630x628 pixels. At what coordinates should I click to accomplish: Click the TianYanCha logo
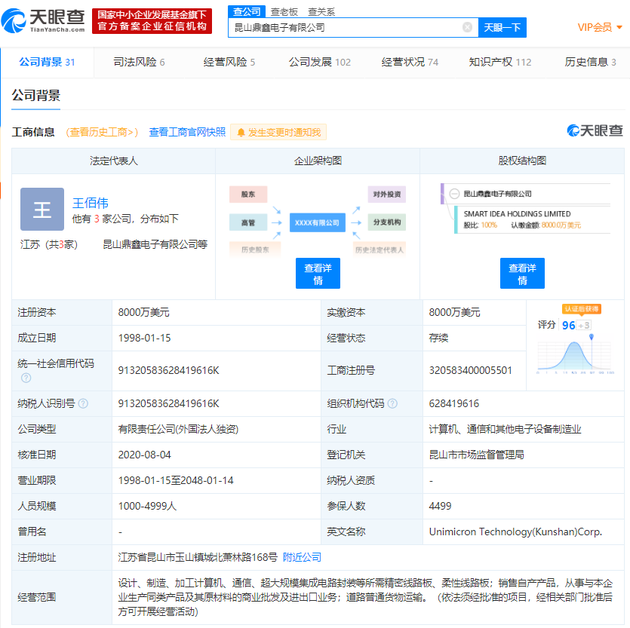(x=43, y=20)
